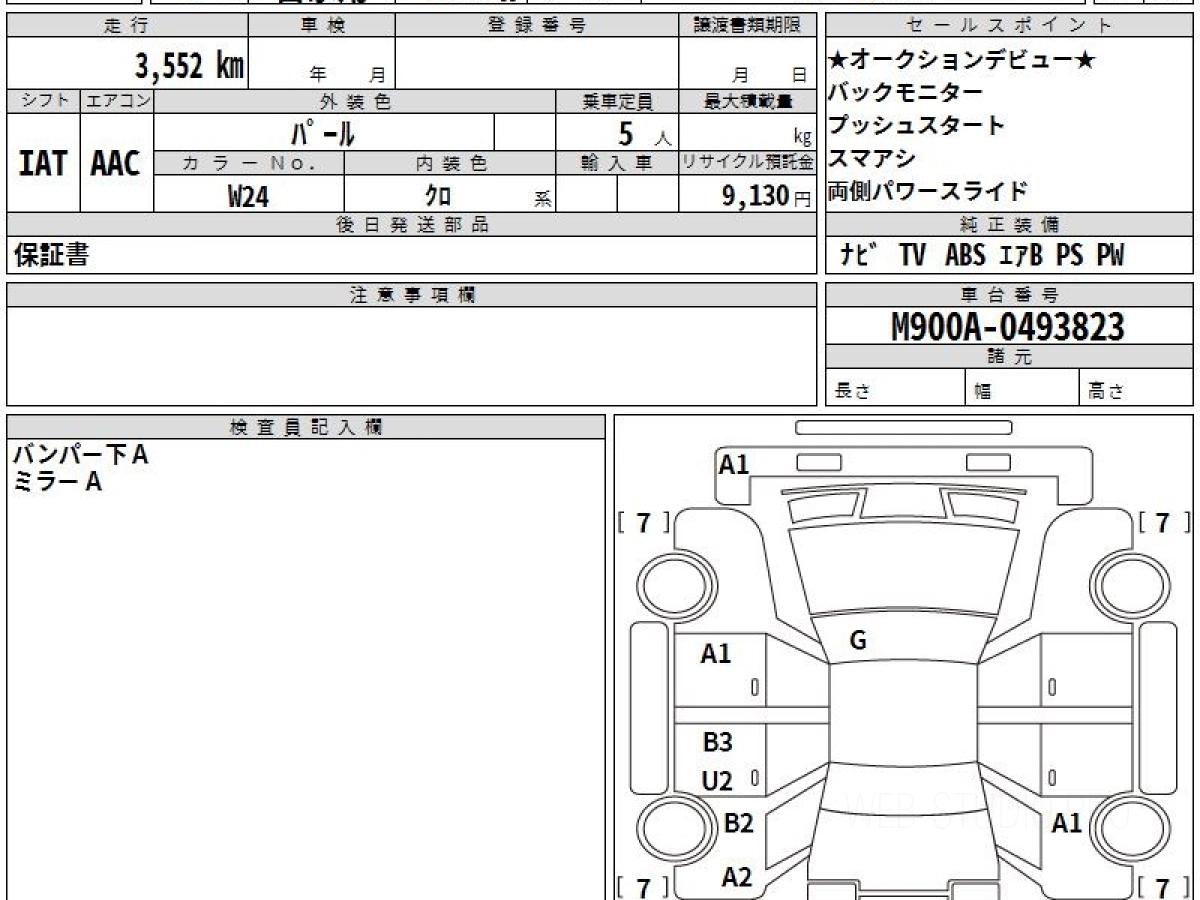Select the U2 dent mark on the diagram
This screenshot has width=1200, height=900.
click(717, 781)
